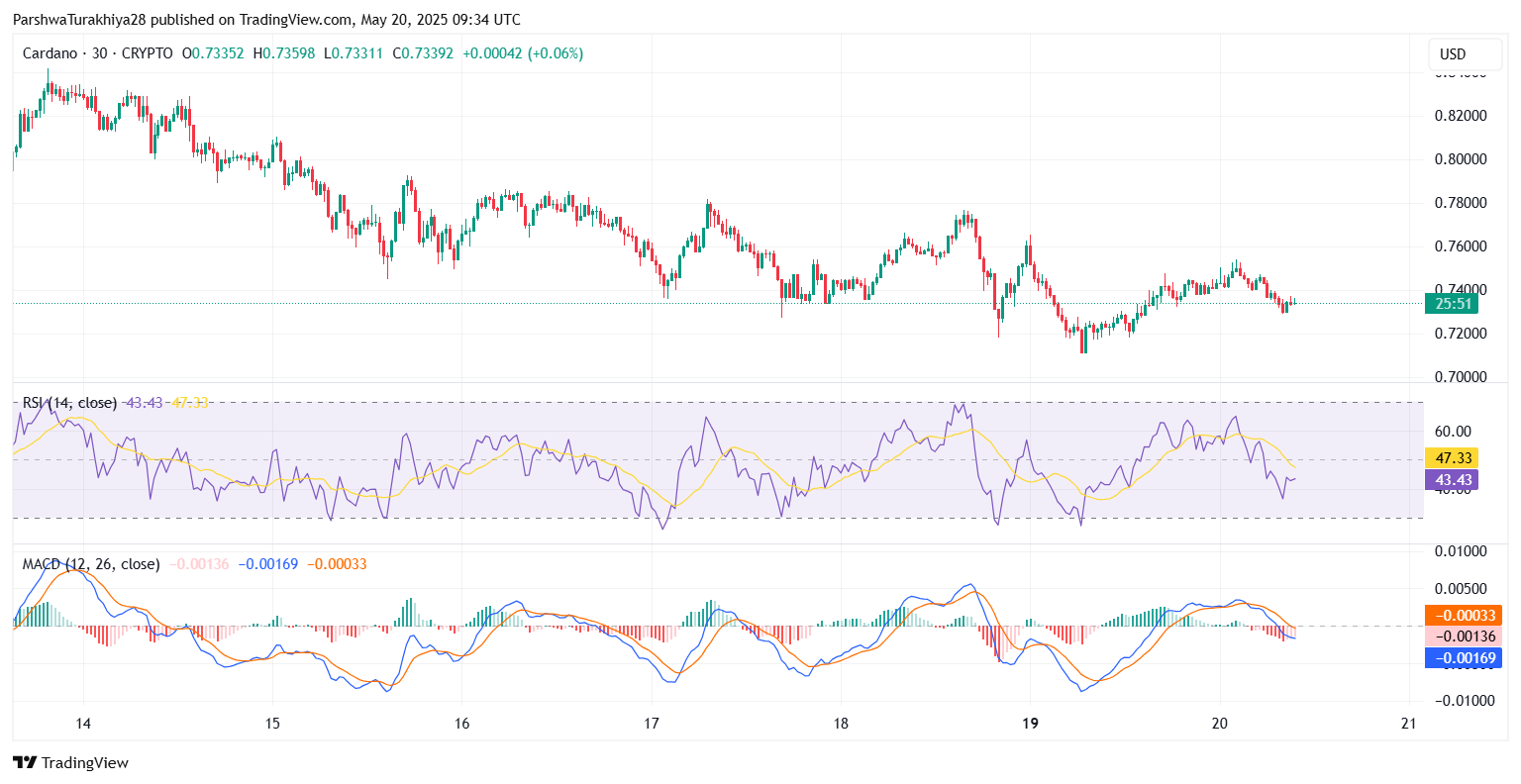Click the green 25:51 countdown price label
Screen dimensions: 1521x784
click(x=1451, y=304)
